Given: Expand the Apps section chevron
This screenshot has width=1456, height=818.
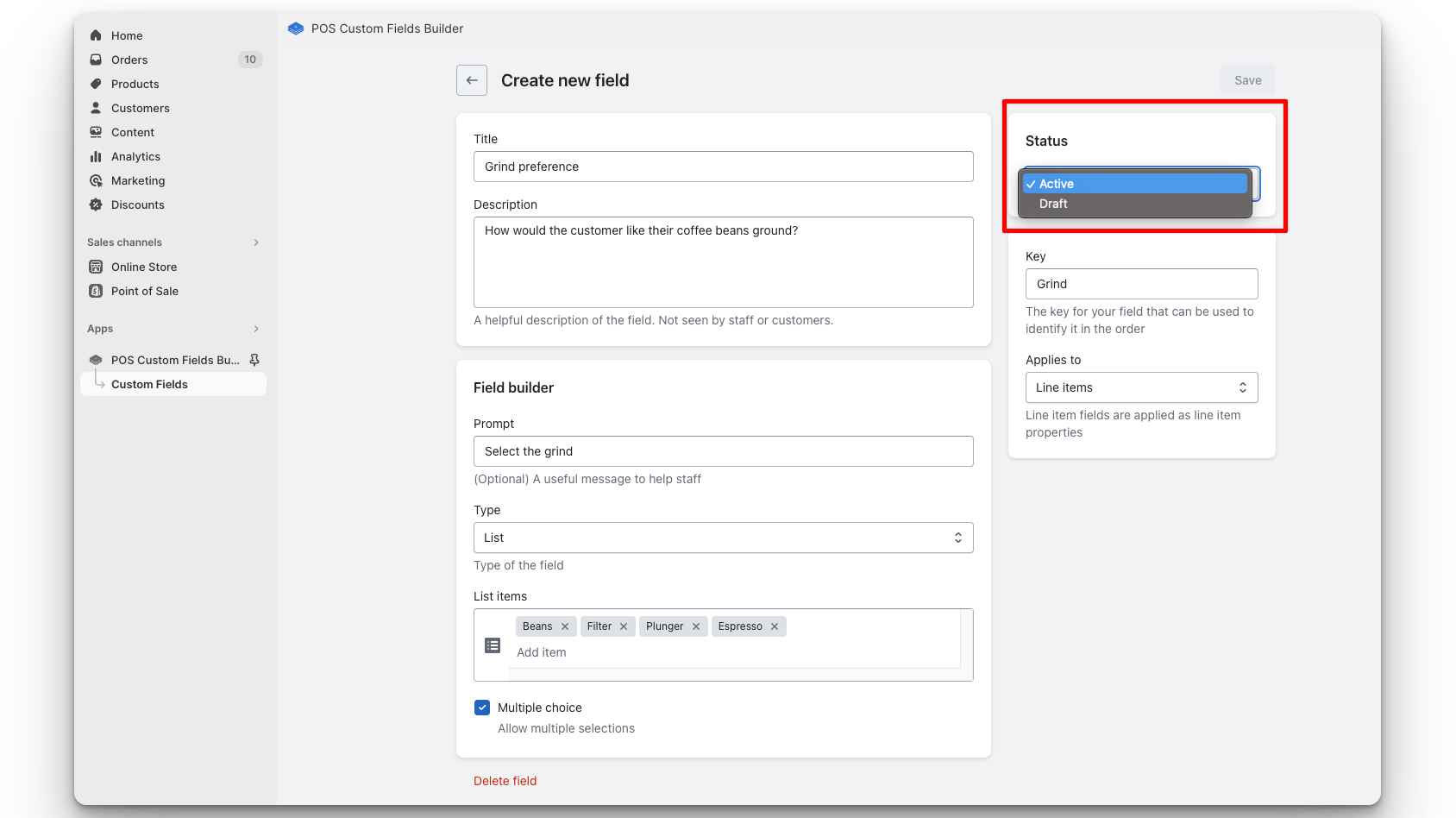Looking at the screenshot, I should 255,329.
